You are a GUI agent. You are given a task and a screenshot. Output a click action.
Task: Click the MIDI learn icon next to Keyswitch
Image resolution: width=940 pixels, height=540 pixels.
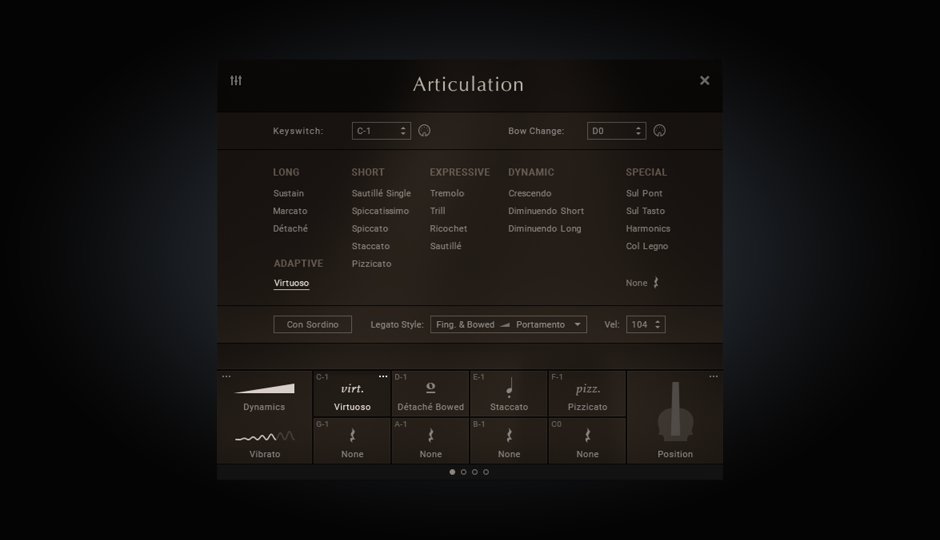tap(424, 131)
